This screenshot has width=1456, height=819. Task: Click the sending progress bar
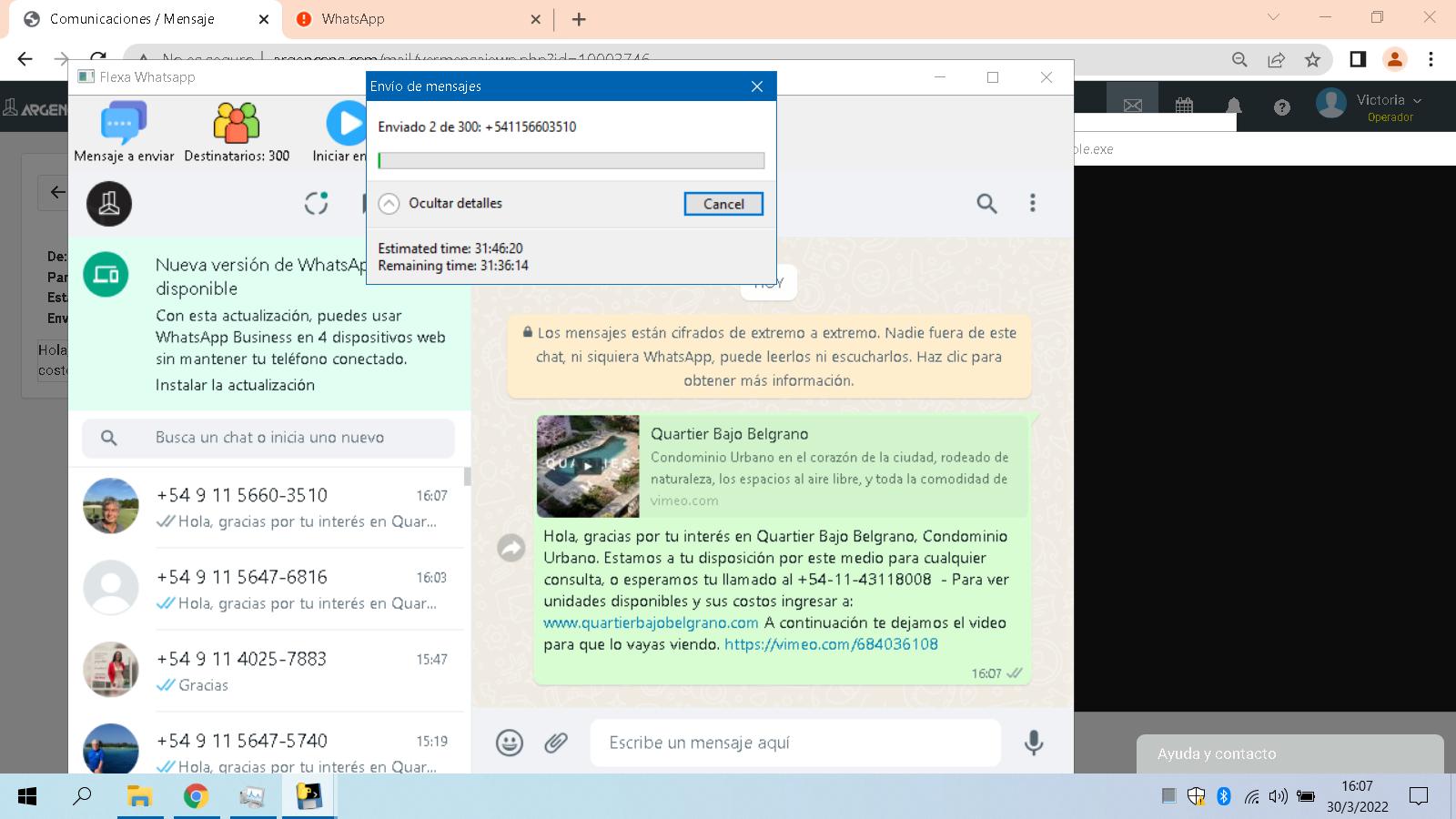571,161
